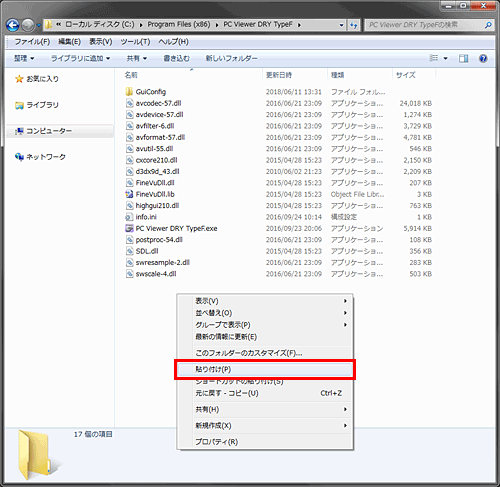This screenshot has height=487, width=500.
Task: Open the view mode dropdown arrow
Action: point(446,59)
